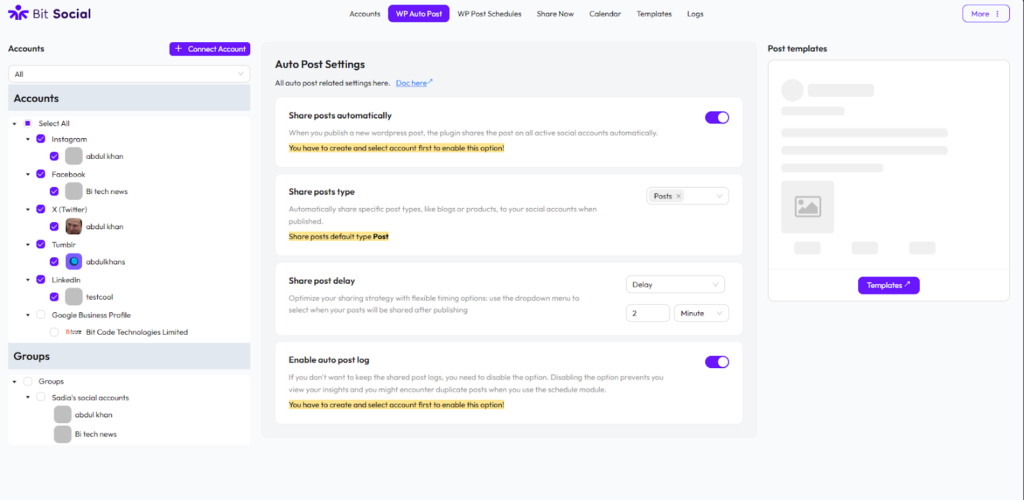
Task: Open the Minute time unit dropdown
Action: point(701,313)
